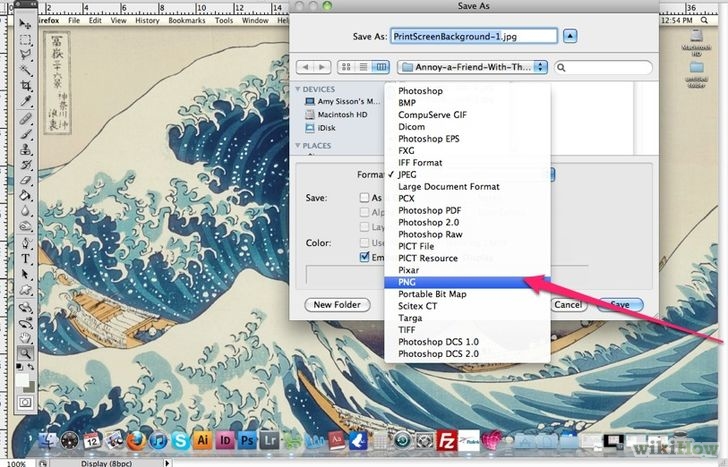Open the Annoy-a-Friend-With-Th... folder popup

click(472, 67)
